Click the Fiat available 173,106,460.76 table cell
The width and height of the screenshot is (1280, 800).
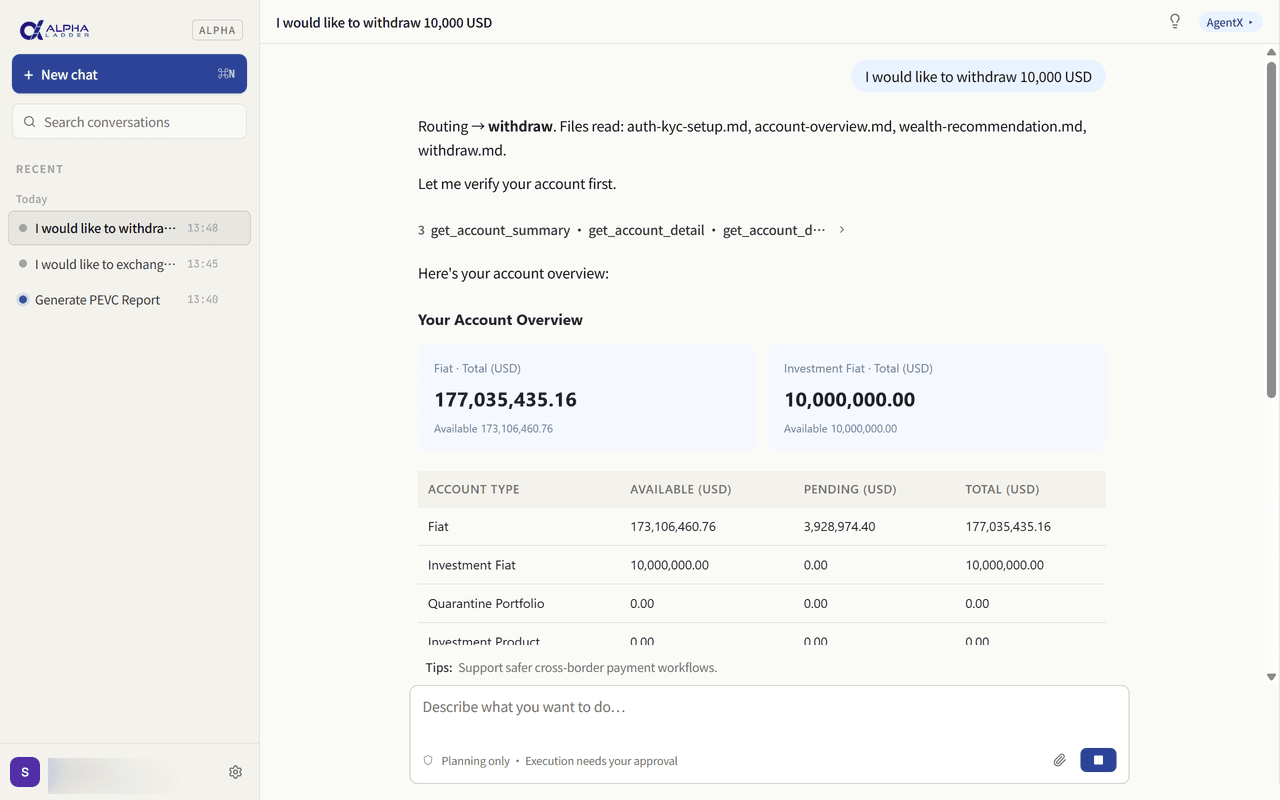click(x=673, y=526)
